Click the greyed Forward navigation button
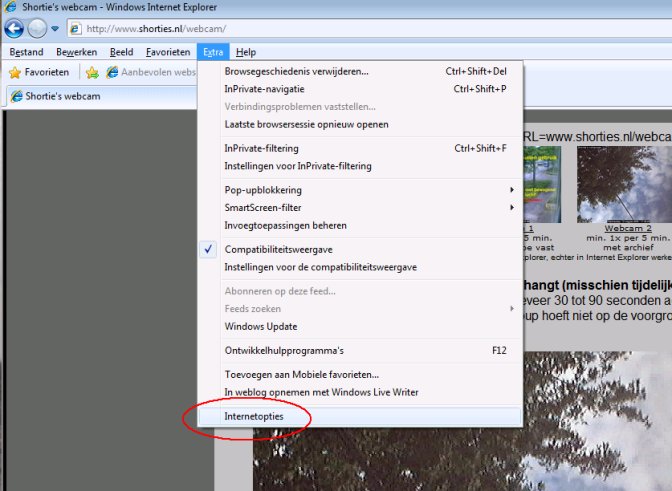Viewport: 672px width, 491px height. click(x=37, y=29)
